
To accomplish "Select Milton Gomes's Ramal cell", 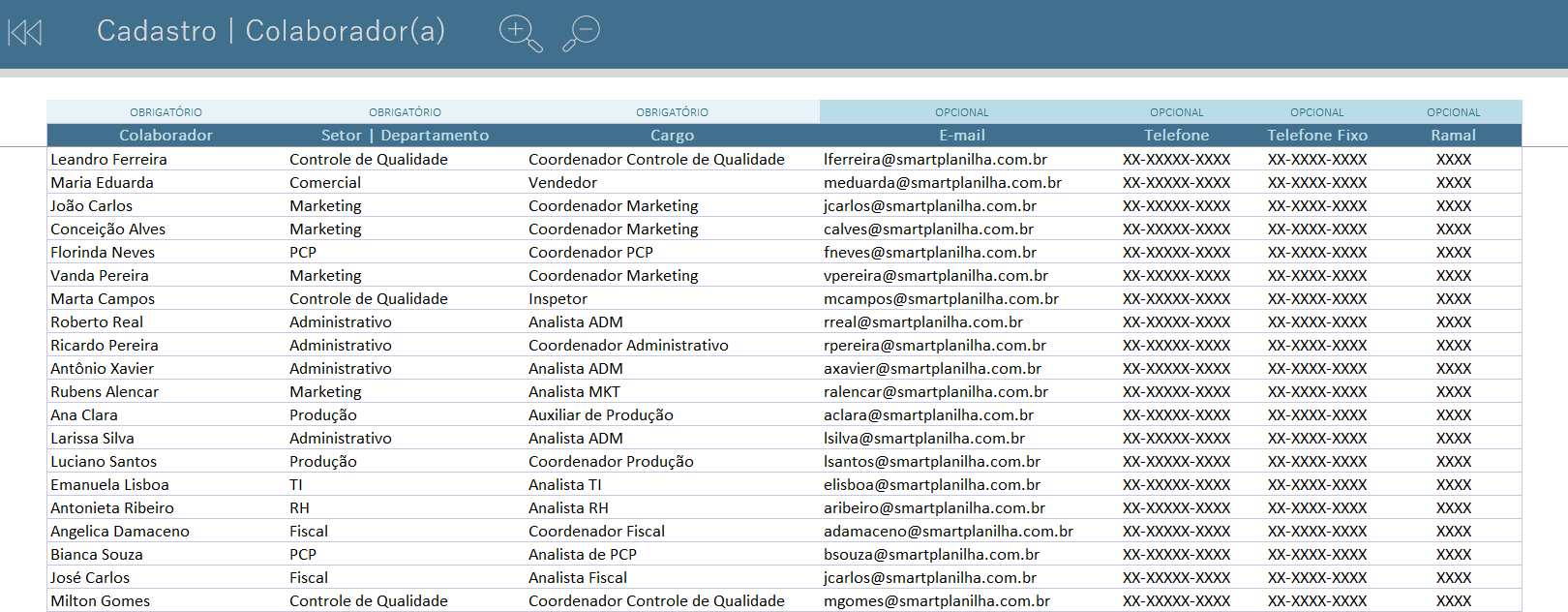I will 1453,601.
